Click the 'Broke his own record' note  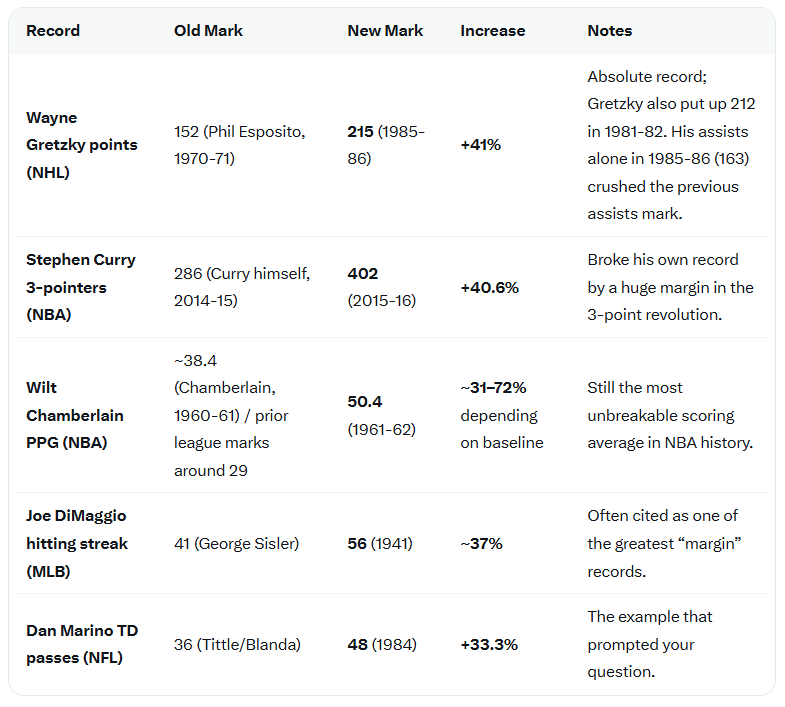click(x=670, y=287)
